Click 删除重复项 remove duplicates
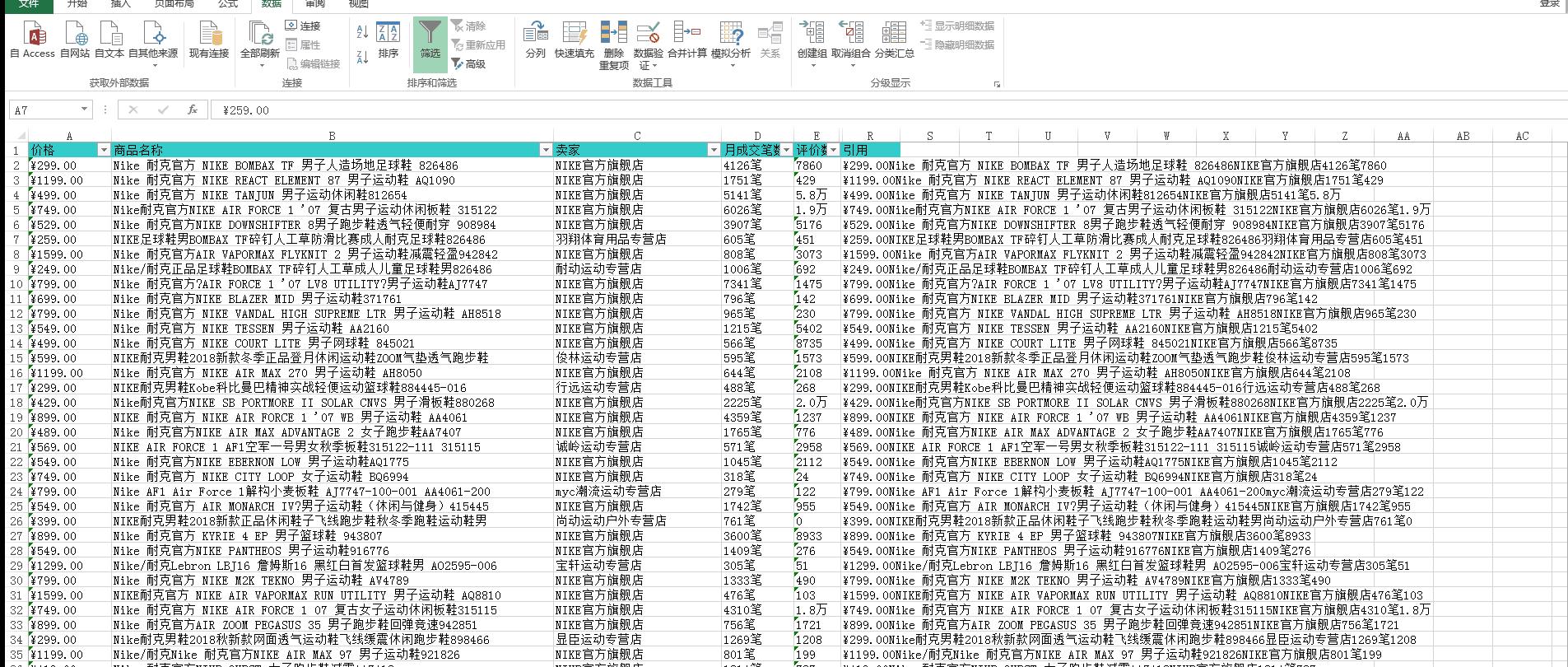Image resolution: width=1568 pixels, height=667 pixels. tap(614, 45)
